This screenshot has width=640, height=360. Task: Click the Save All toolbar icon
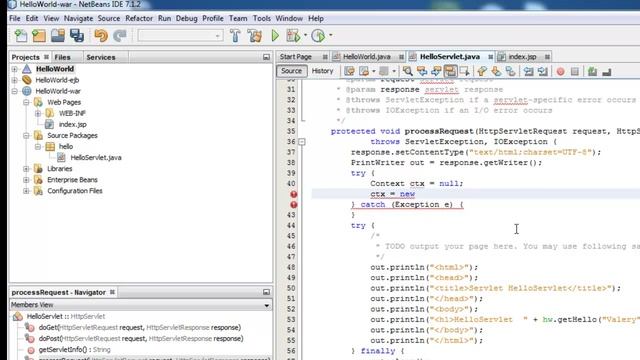pos(77,36)
